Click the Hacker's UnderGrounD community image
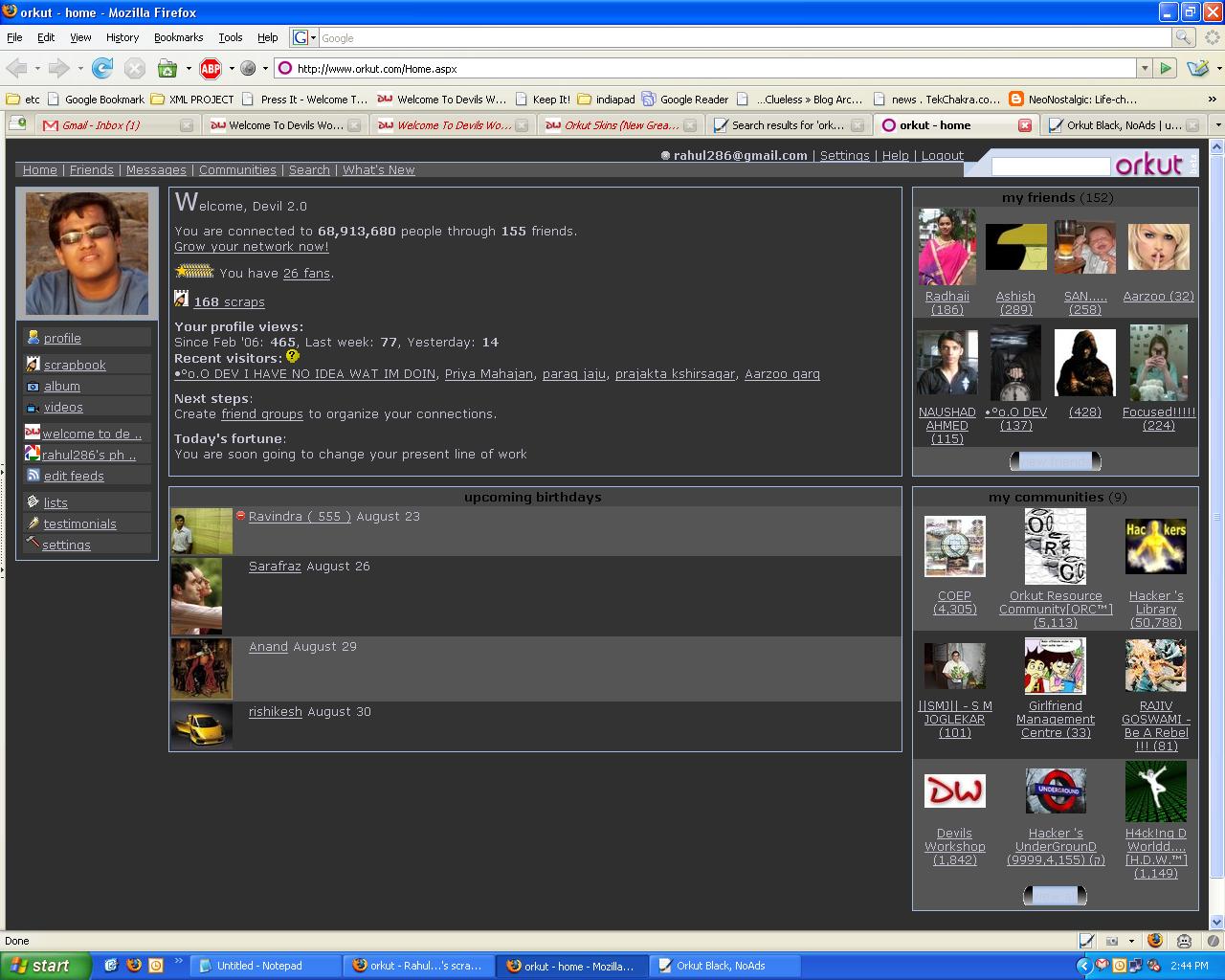Image resolution: width=1225 pixels, height=980 pixels. (x=1056, y=791)
